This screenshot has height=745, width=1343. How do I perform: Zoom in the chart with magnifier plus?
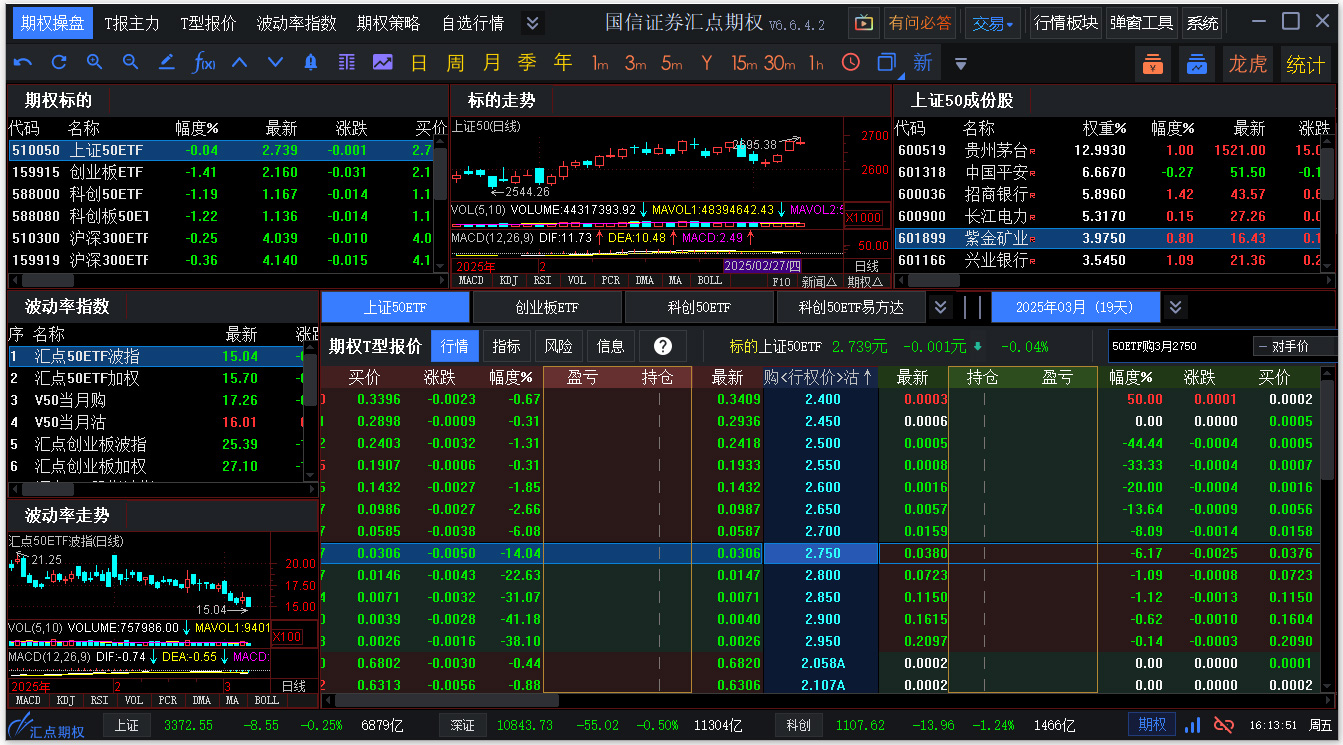click(x=95, y=63)
